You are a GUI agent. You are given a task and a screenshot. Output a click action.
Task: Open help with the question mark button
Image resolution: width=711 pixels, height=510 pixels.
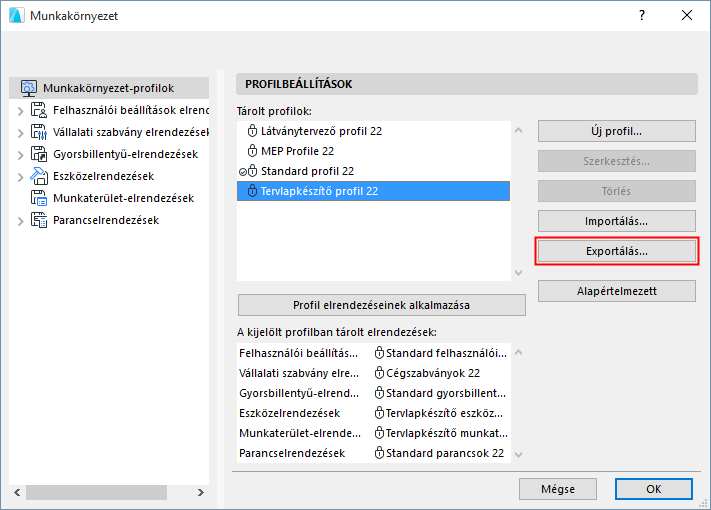(x=642, y=15)
